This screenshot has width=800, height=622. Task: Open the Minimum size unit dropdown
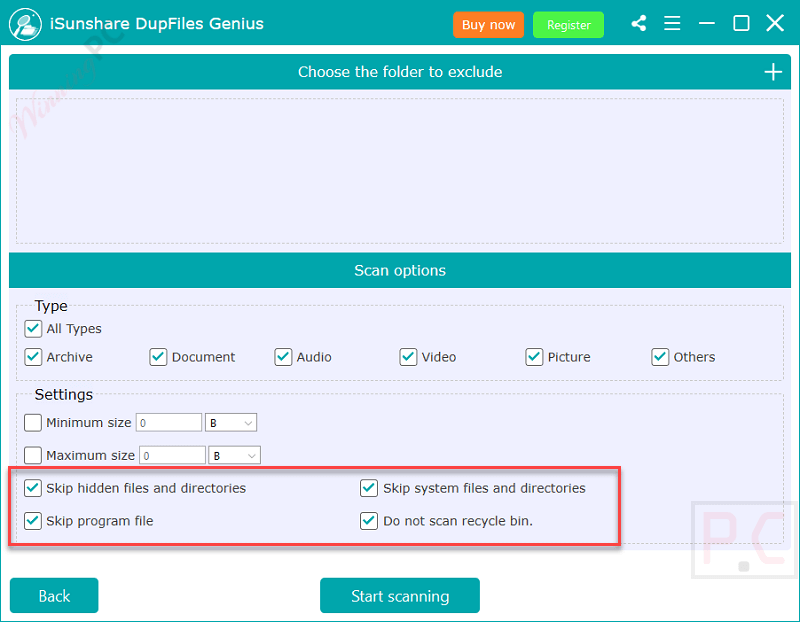tap(231, 423)
